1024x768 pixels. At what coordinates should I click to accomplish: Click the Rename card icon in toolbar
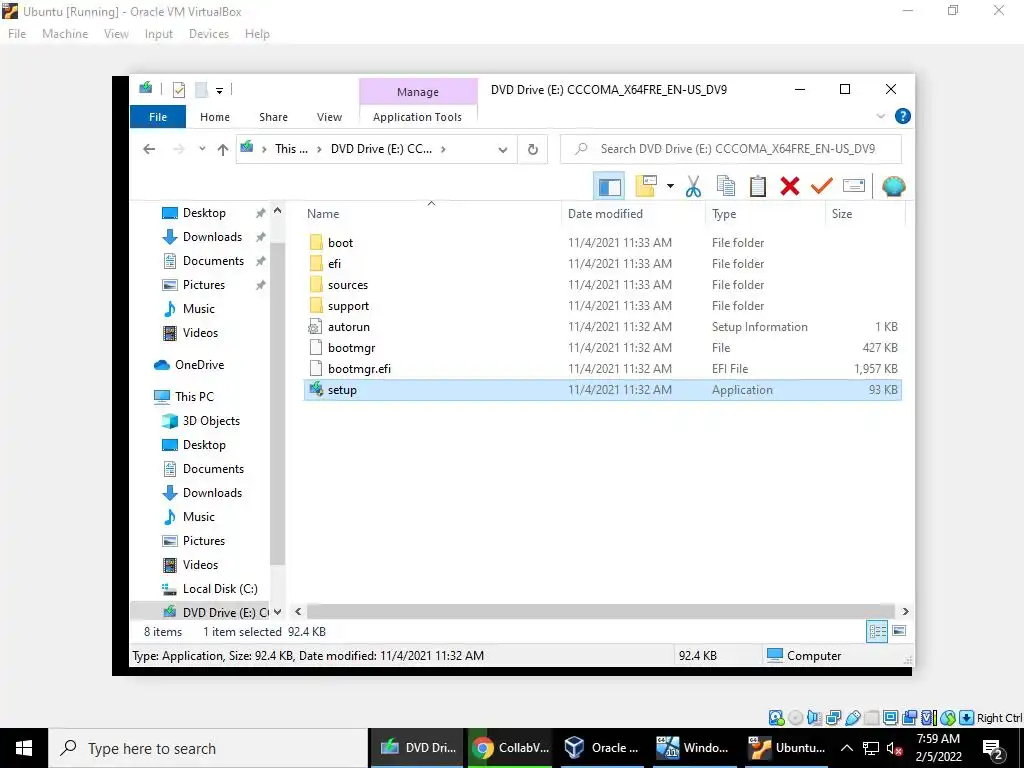tap(854, 187)
